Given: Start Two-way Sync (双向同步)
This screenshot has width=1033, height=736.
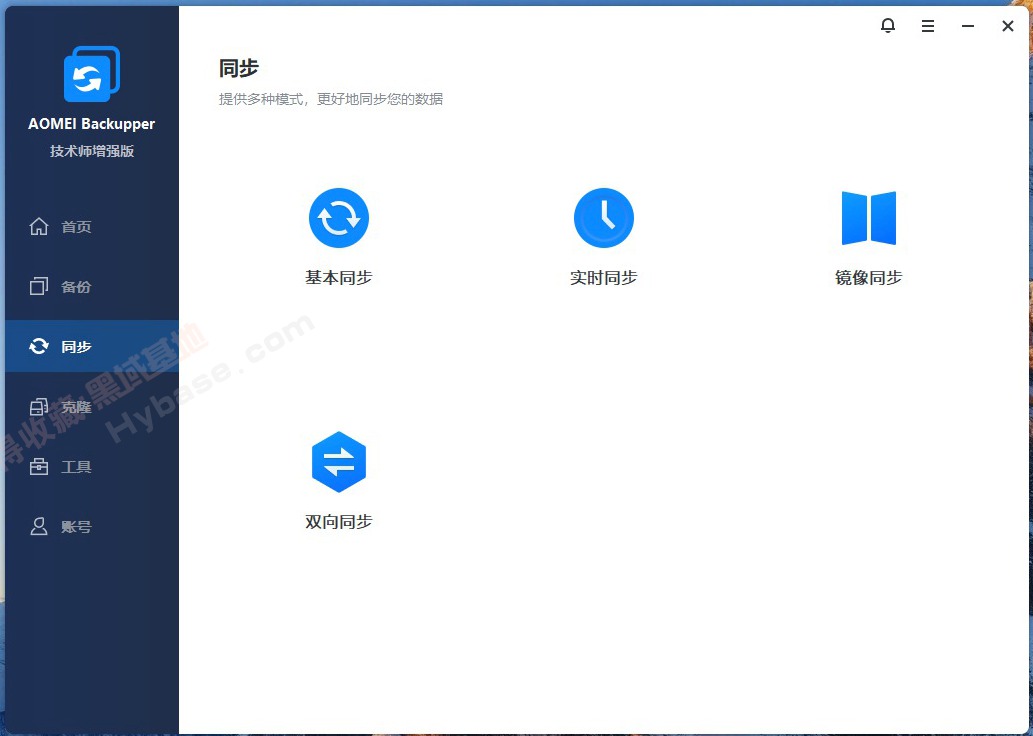Looking at the screenshot, I should (338, 461).
